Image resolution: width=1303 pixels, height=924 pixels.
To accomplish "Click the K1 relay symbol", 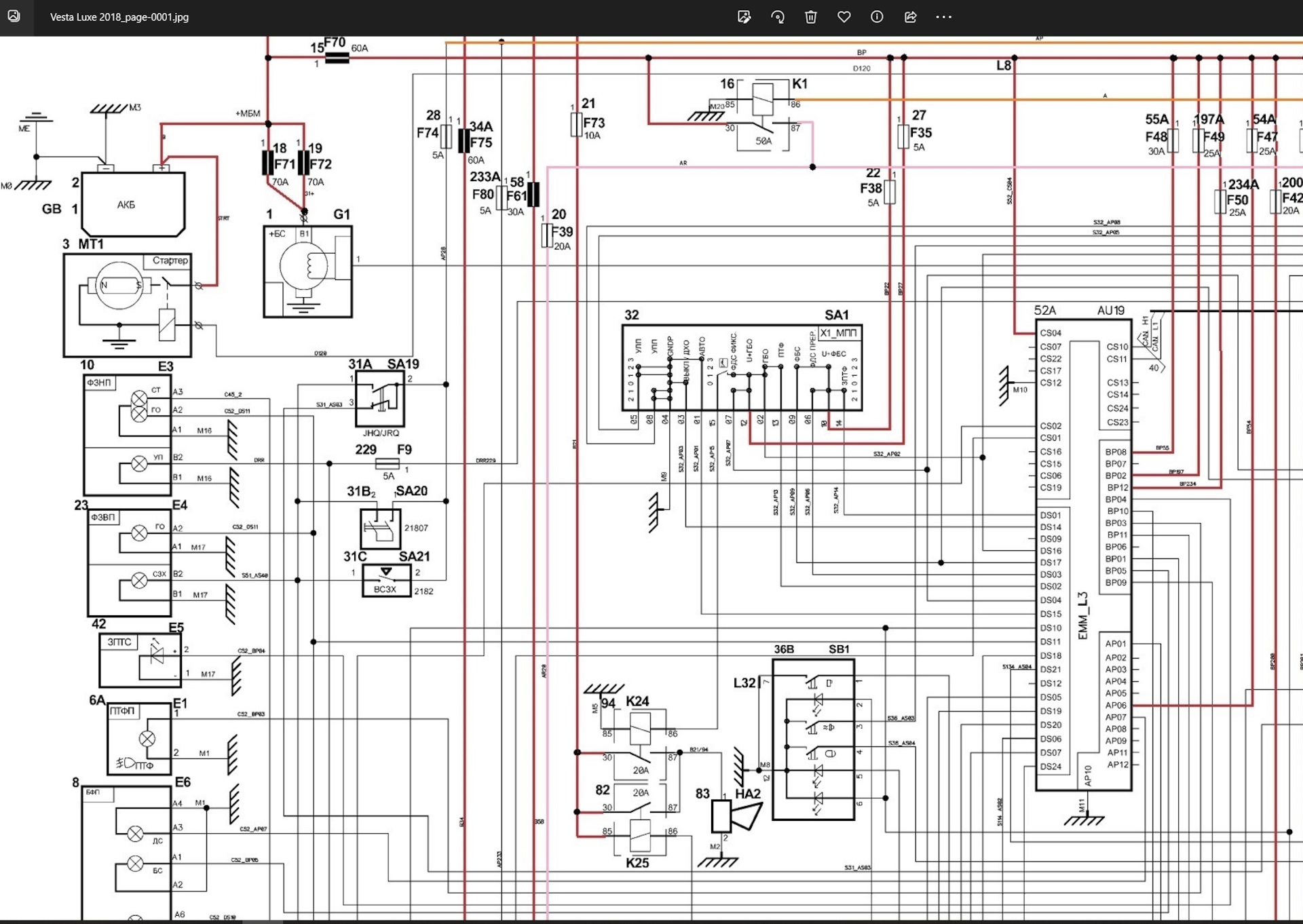I will [x=763, y=100].
